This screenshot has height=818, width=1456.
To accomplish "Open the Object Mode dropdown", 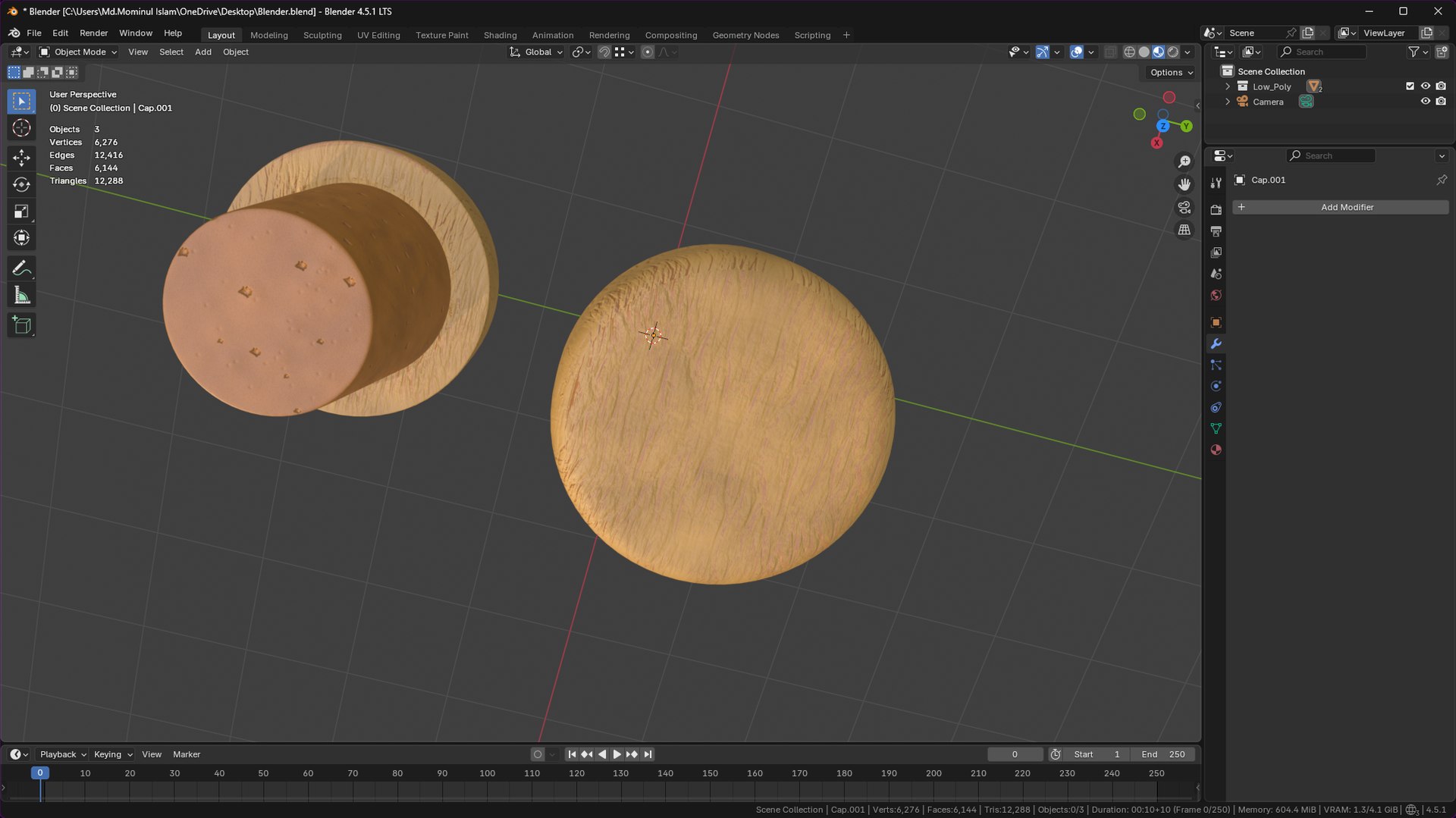I will [77, 52].
